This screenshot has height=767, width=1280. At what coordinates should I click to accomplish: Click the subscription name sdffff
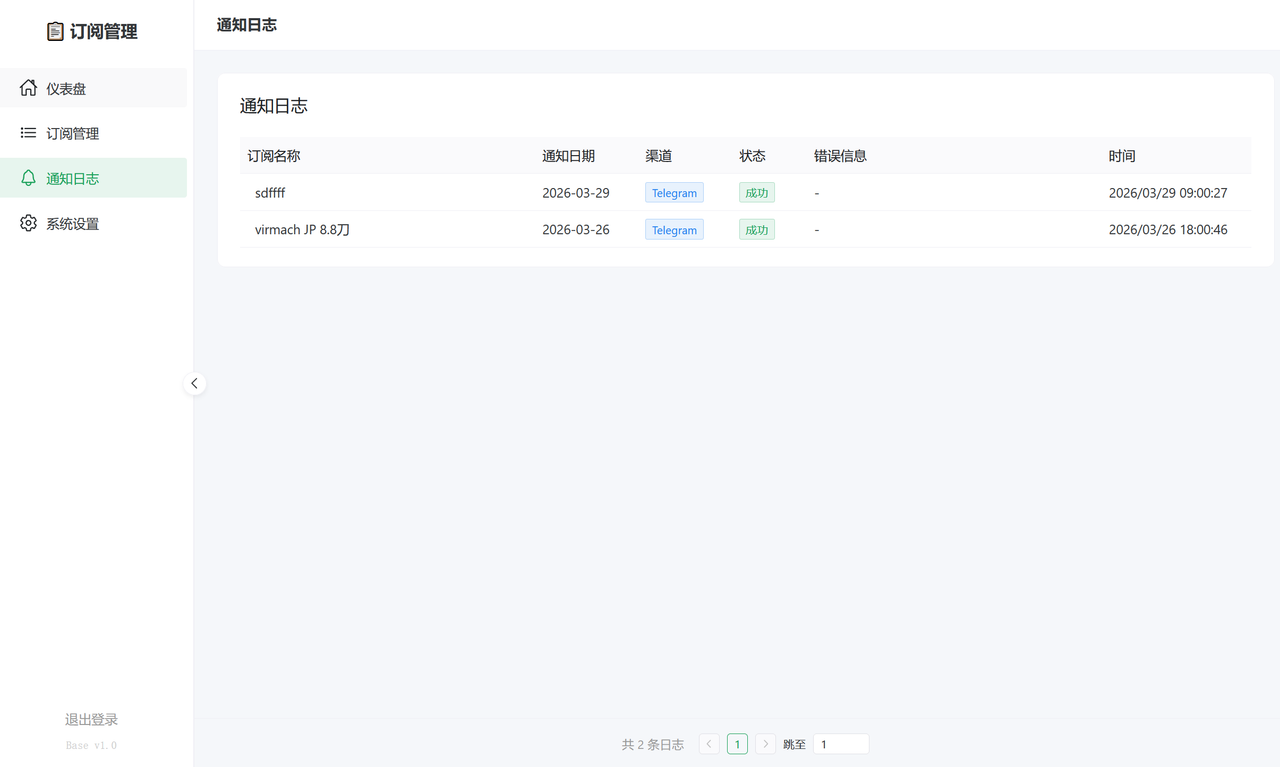point(270,193)
